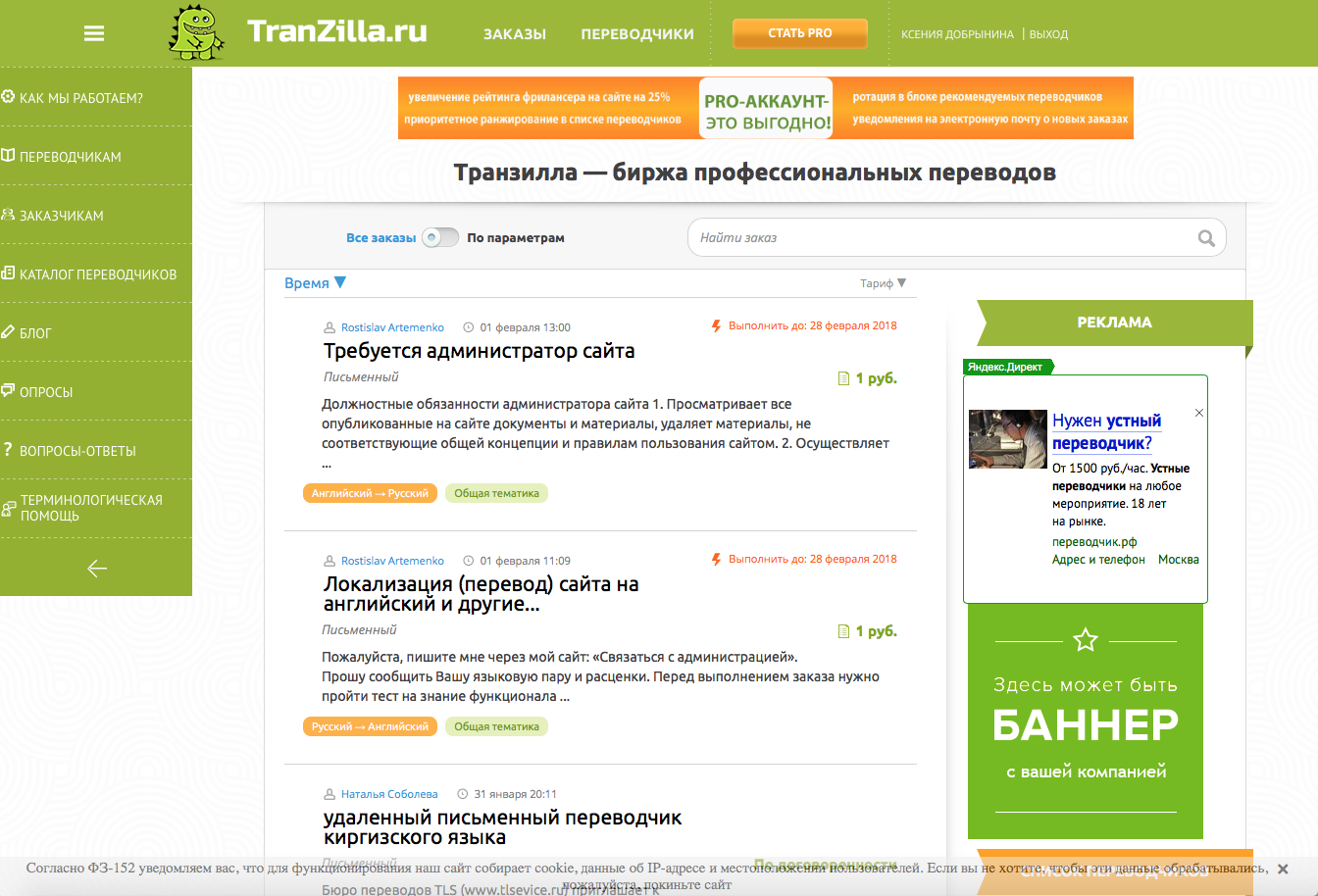Open the order Требуется администратор сайта
This screenshot has height=896, width=1318.
pos(480,350)
